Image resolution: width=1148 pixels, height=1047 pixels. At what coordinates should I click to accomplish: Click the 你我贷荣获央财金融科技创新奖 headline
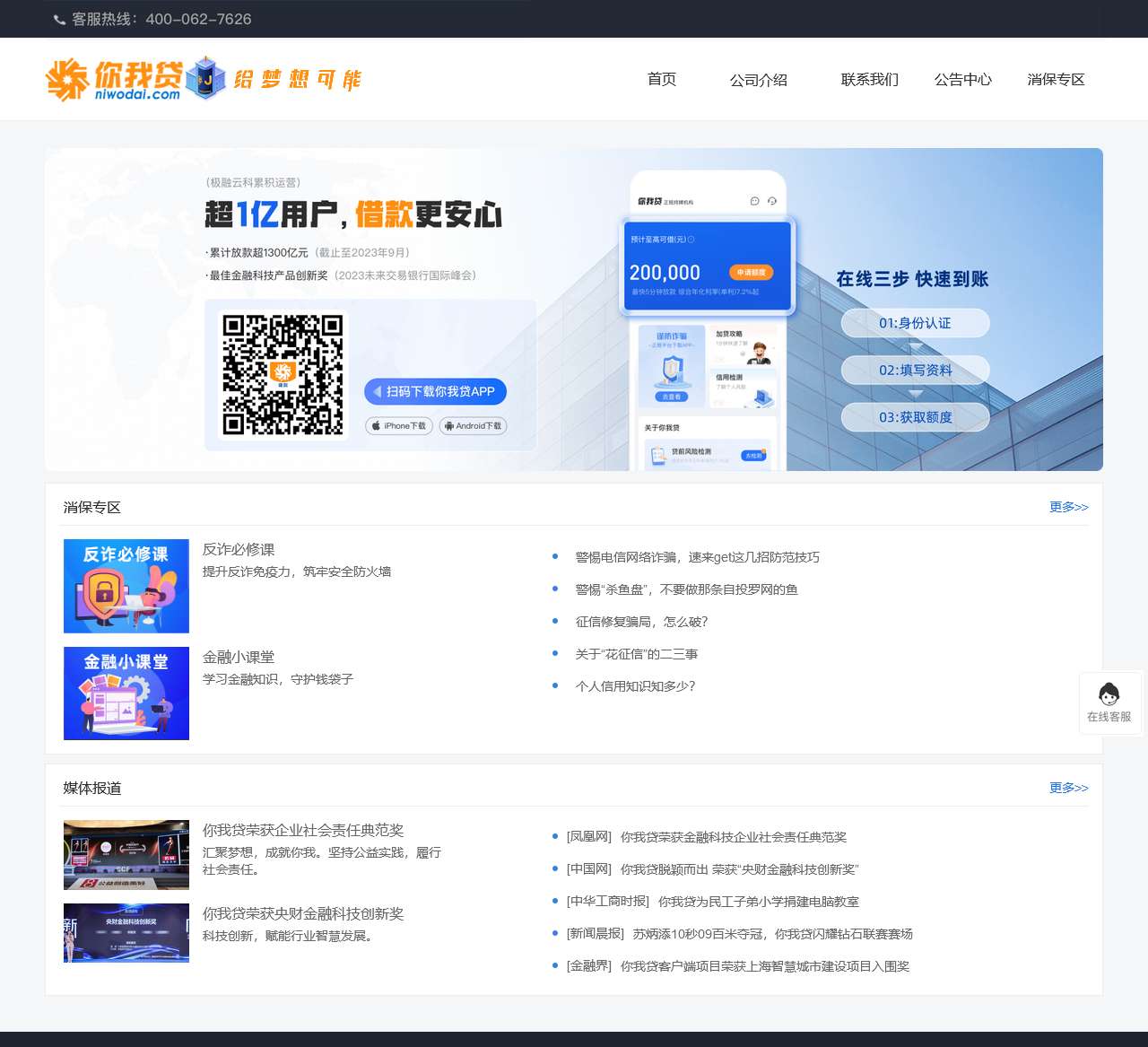(303, 913)
